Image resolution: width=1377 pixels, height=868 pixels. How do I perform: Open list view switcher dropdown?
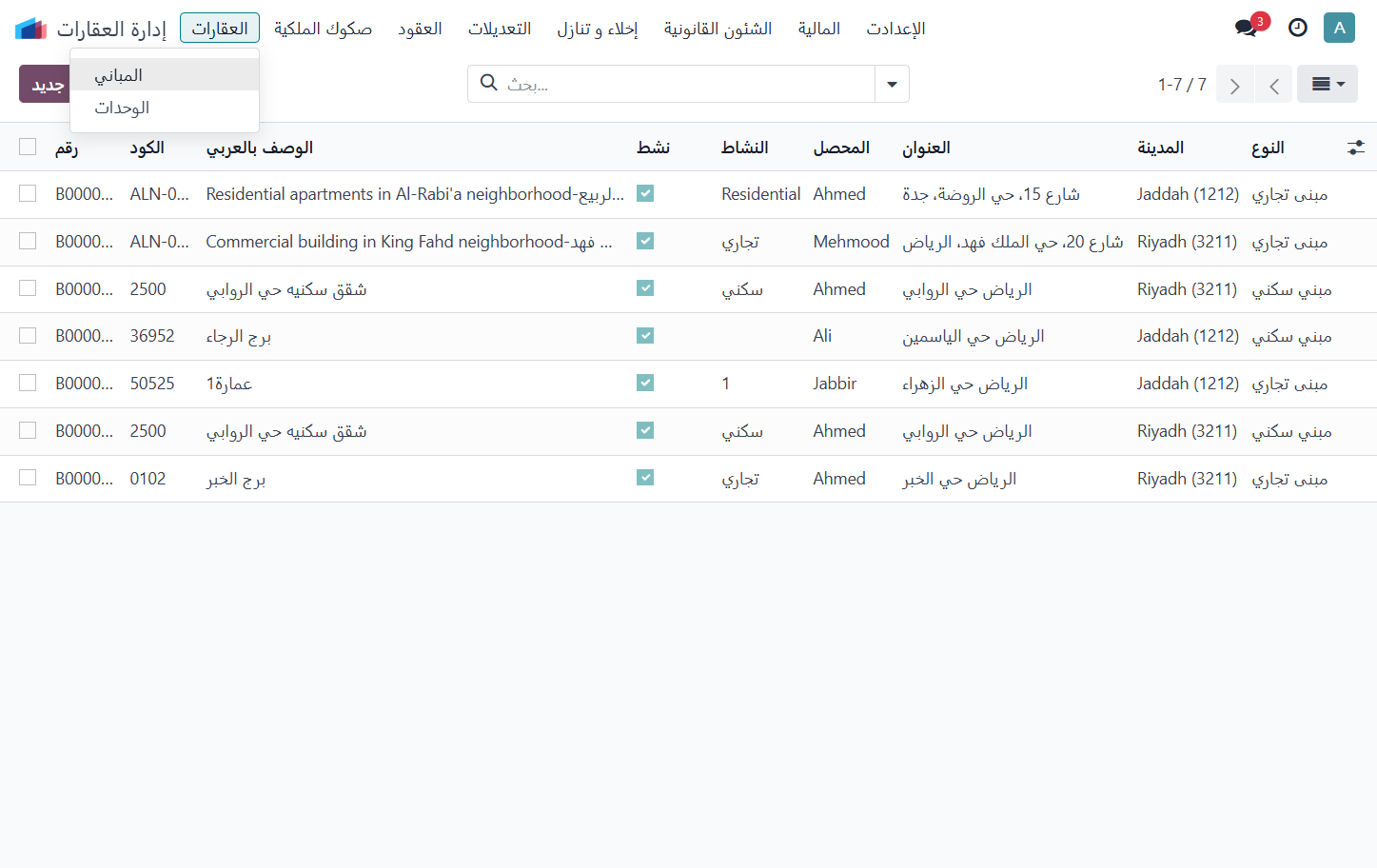(1328, 84)
